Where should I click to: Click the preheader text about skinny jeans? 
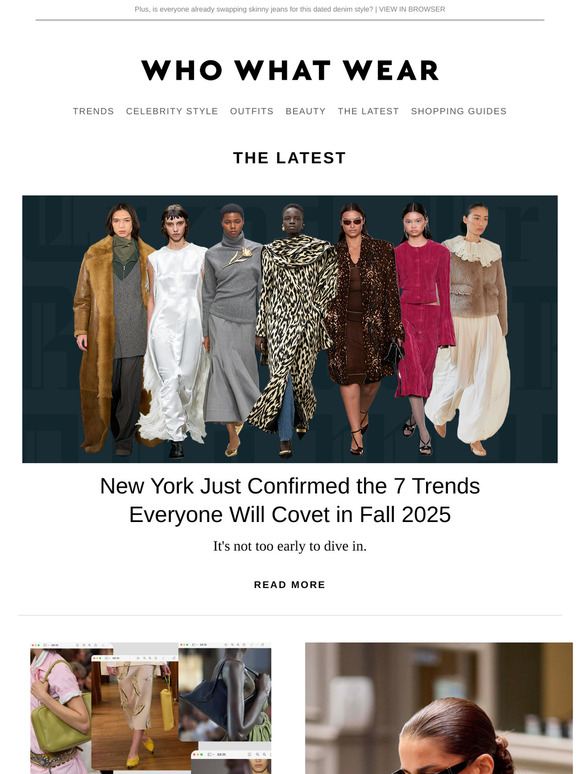(x=254, y=9)
